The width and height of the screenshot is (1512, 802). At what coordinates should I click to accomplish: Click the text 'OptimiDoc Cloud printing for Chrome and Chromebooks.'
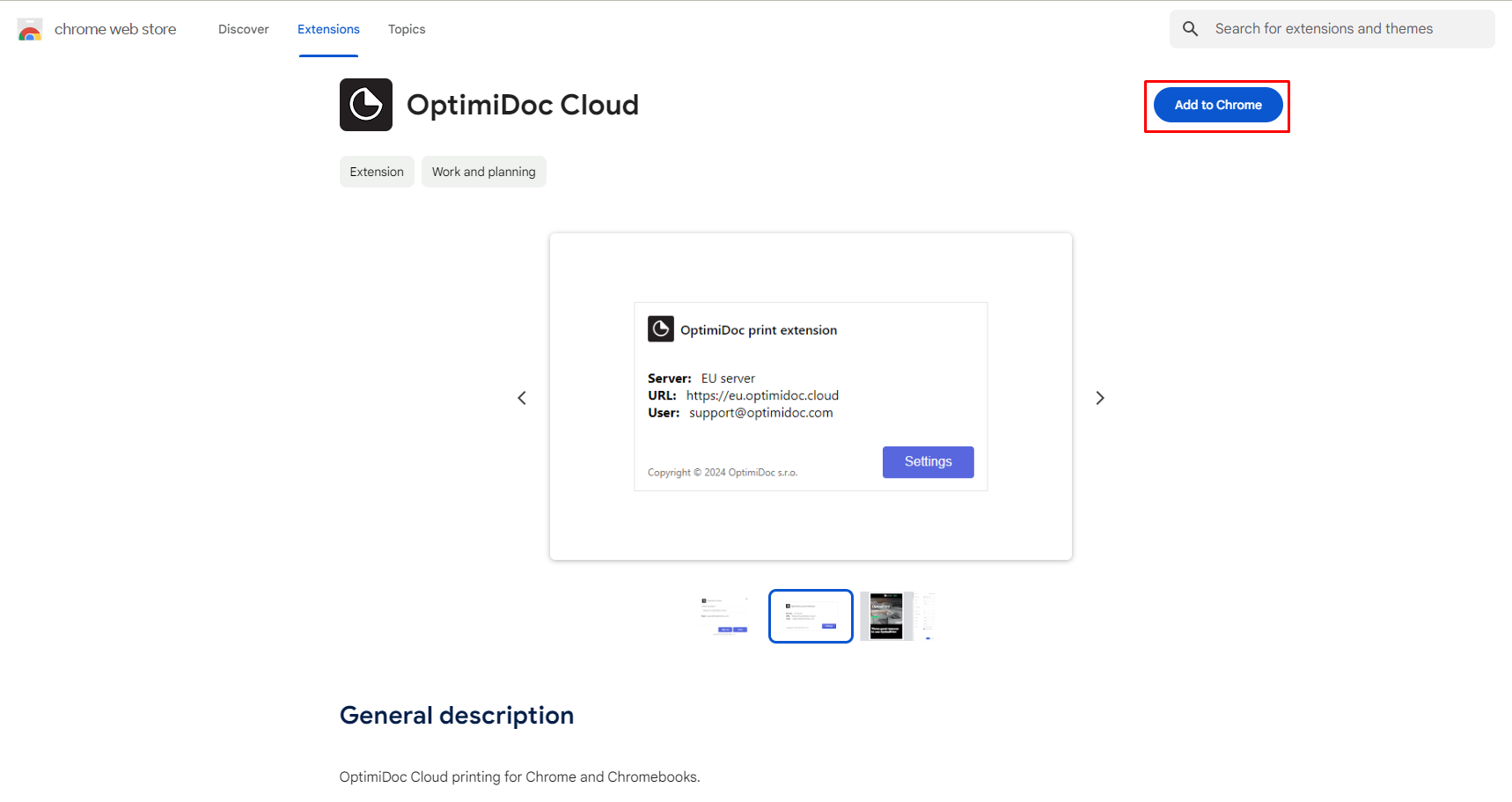(520, 776)
